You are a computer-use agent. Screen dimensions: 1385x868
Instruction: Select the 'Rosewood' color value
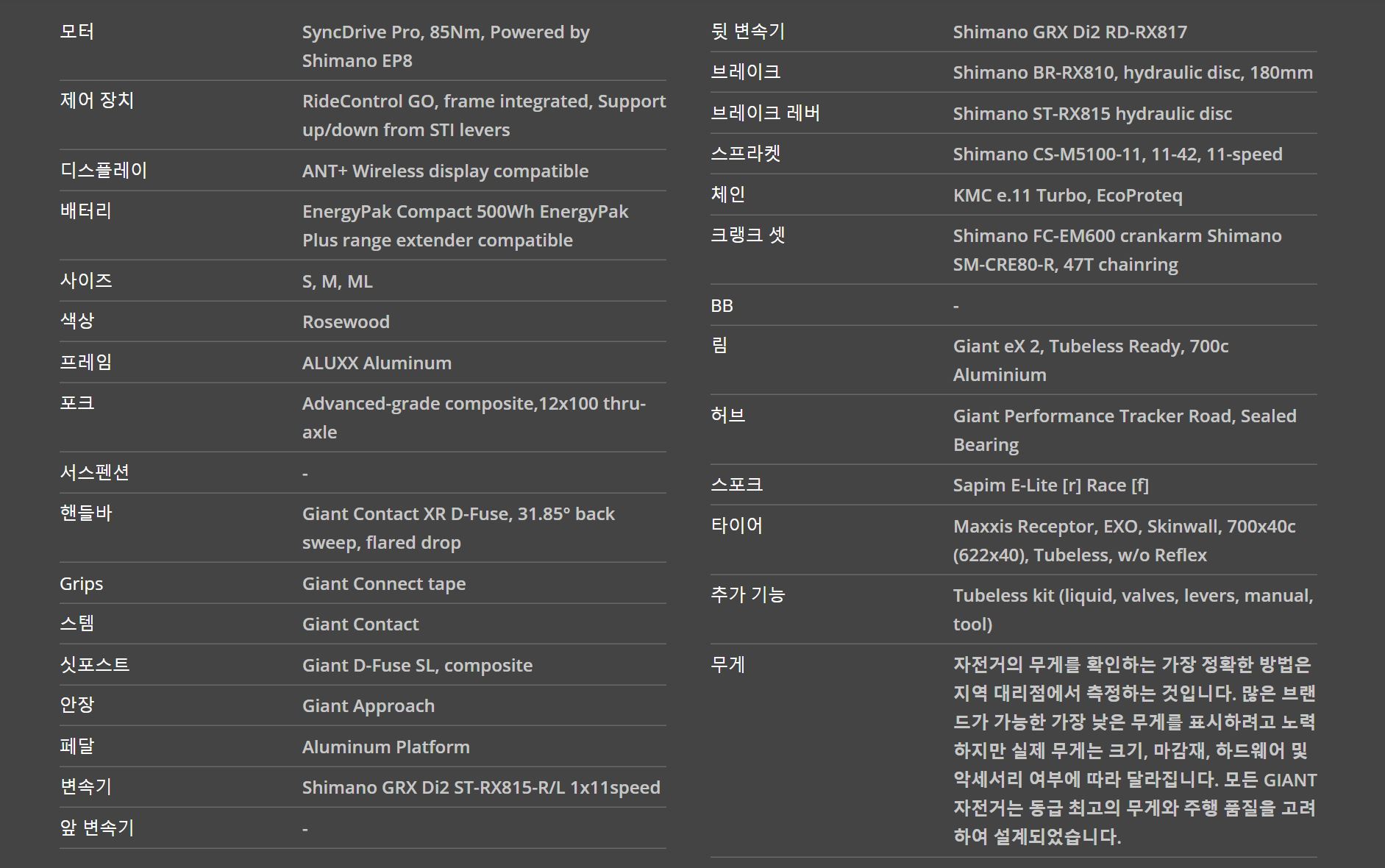346,322
